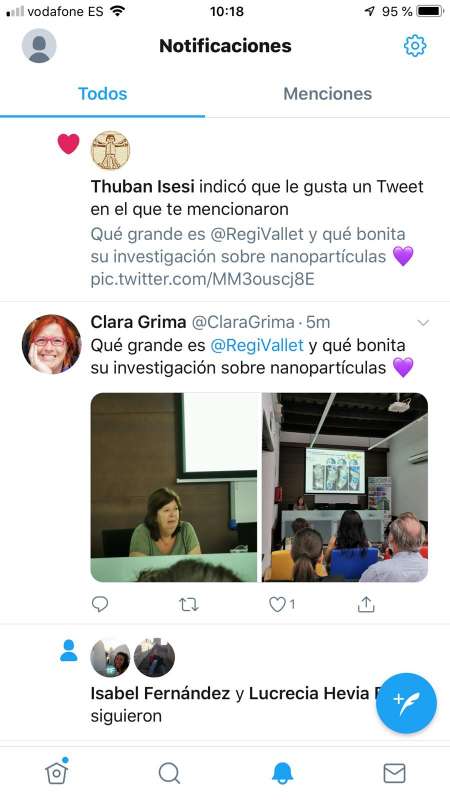450x800 pixels.
Task: Reply to Clara Grima's tweet
Action: coord(99,605)
